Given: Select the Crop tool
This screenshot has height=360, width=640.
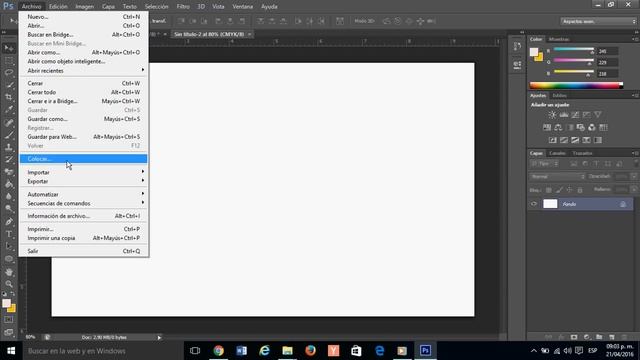Looking at the screenshot, I should click(9, 97).
